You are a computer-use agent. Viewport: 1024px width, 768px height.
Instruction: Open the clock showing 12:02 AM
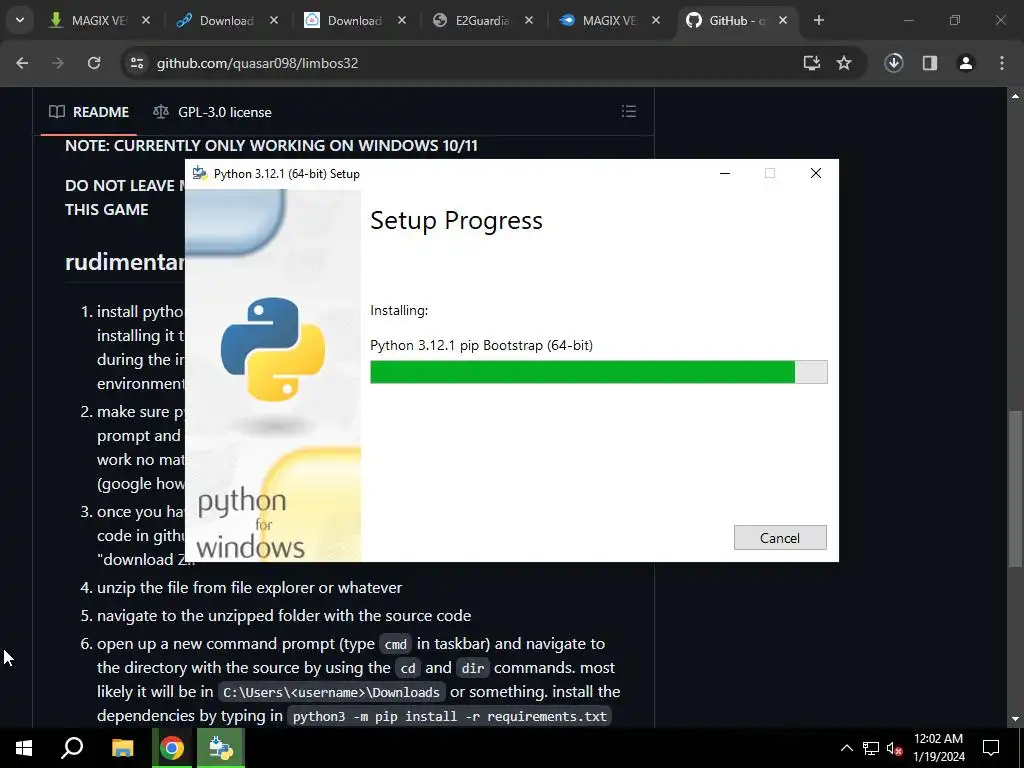point(938,748)
